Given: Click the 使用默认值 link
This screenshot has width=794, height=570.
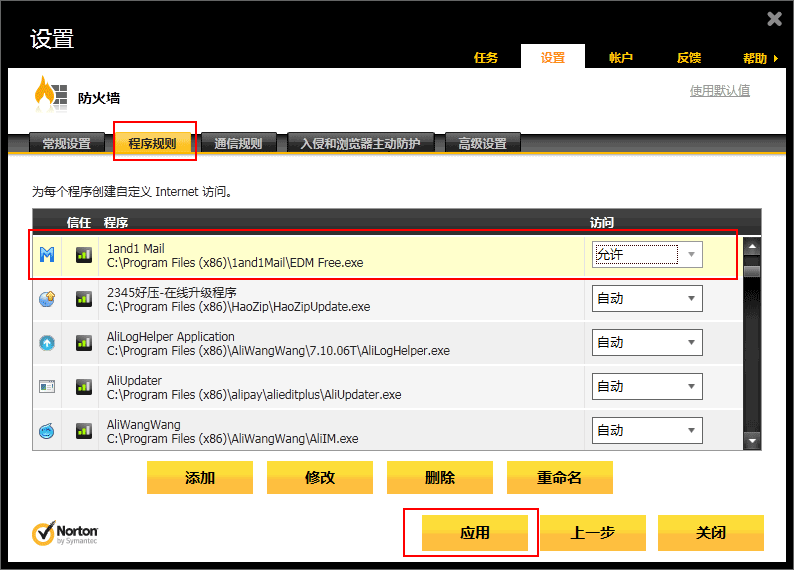Looking at the screenshot, I should click(719, 91).
